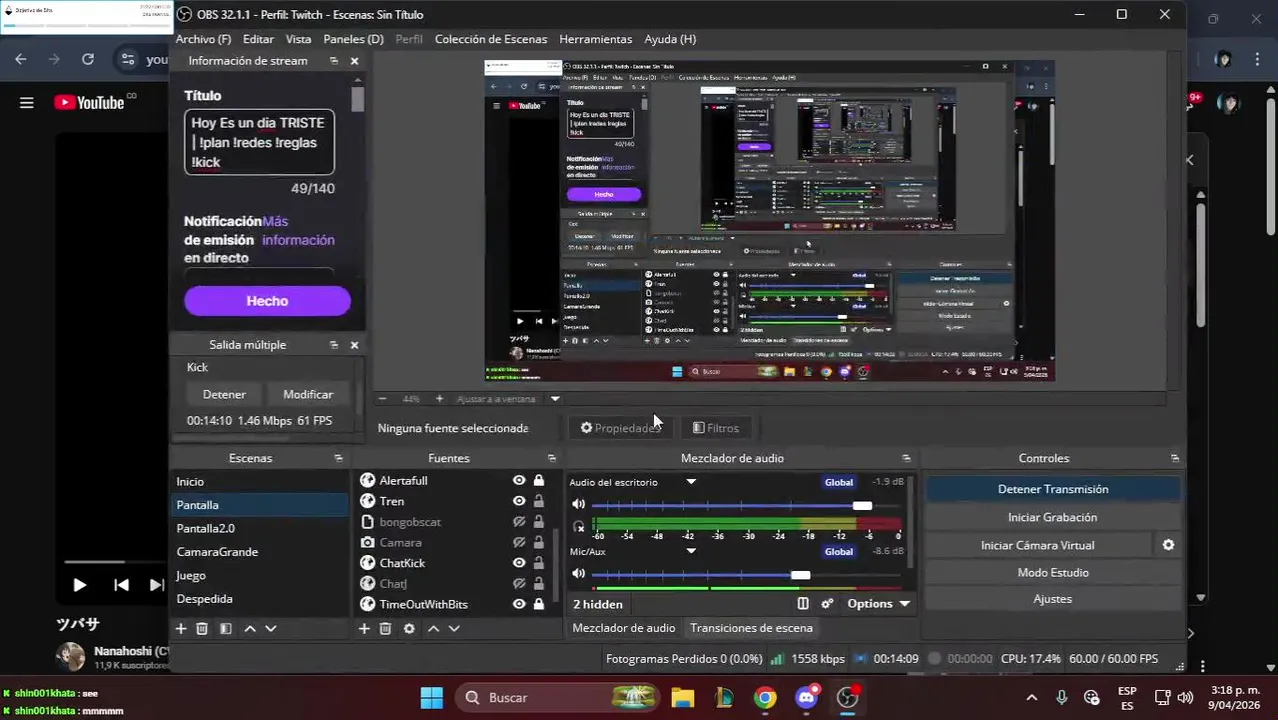
Task: Enable Modo Estudio
Action: pyautogui.click(x=1053, y=572)
